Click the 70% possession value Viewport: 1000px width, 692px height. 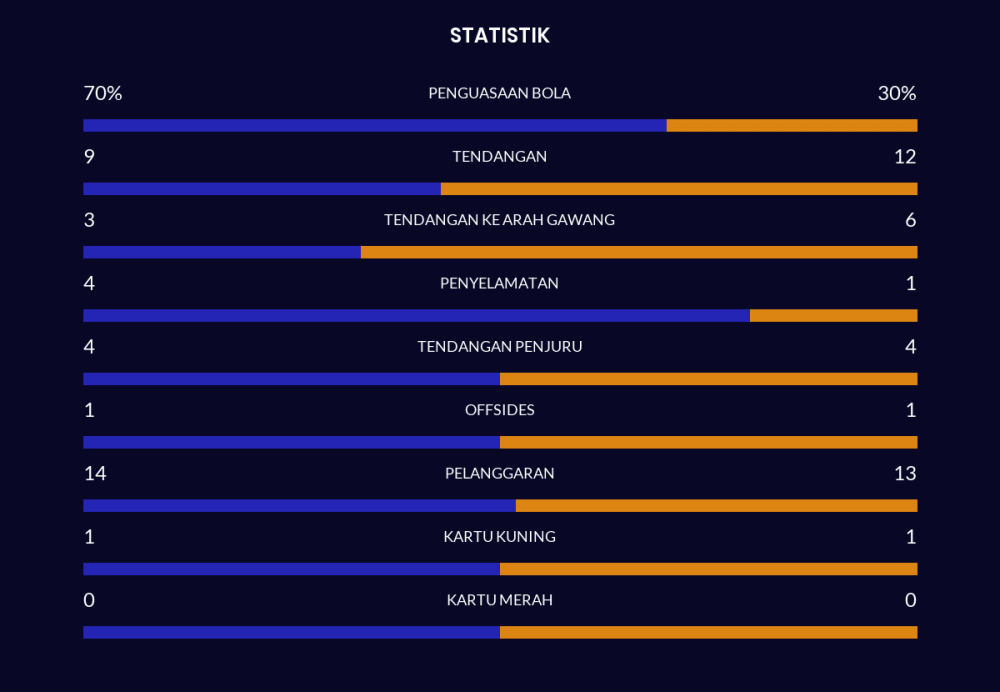[x=102, y=93]
